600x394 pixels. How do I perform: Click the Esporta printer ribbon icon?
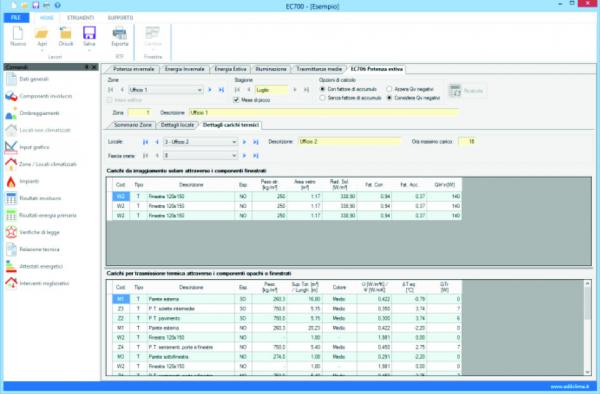point(119,33)
